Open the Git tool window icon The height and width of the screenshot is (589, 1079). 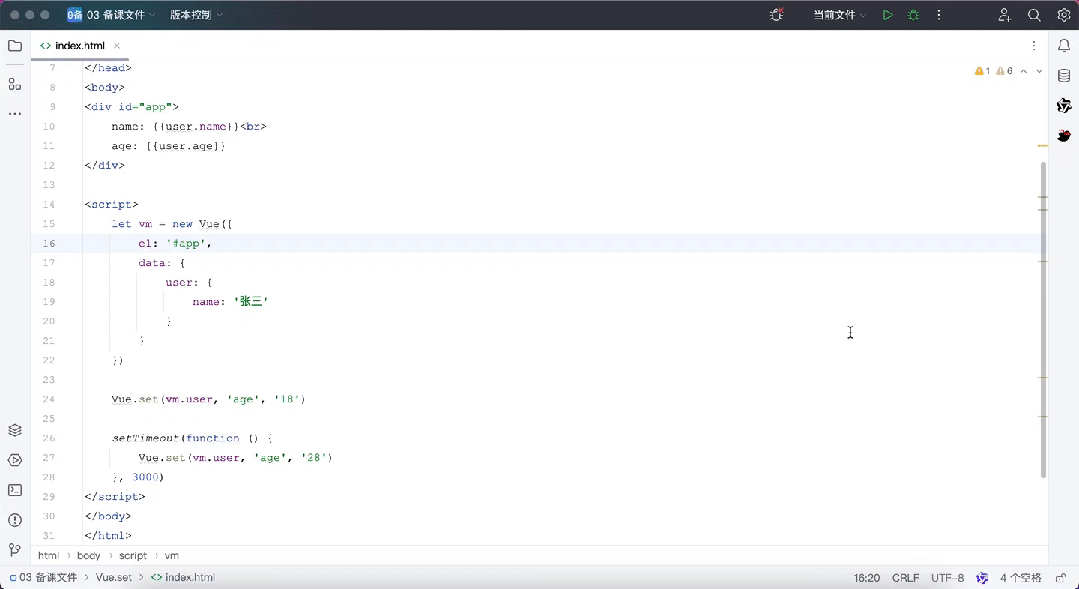tap(14, 550)
